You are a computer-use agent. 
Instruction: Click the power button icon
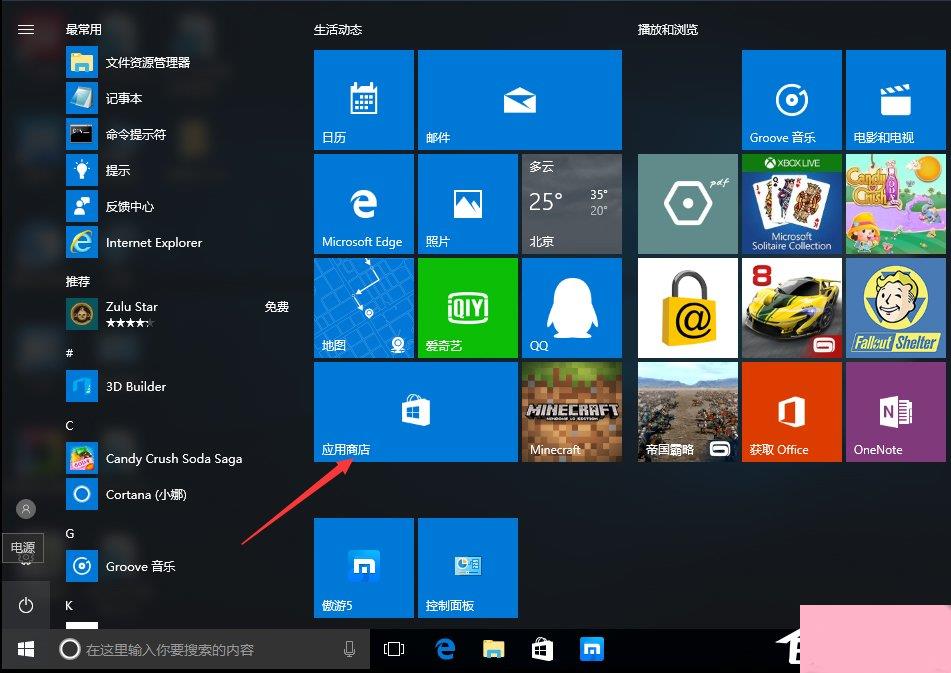pyautogui.click(x=25, y=605)
